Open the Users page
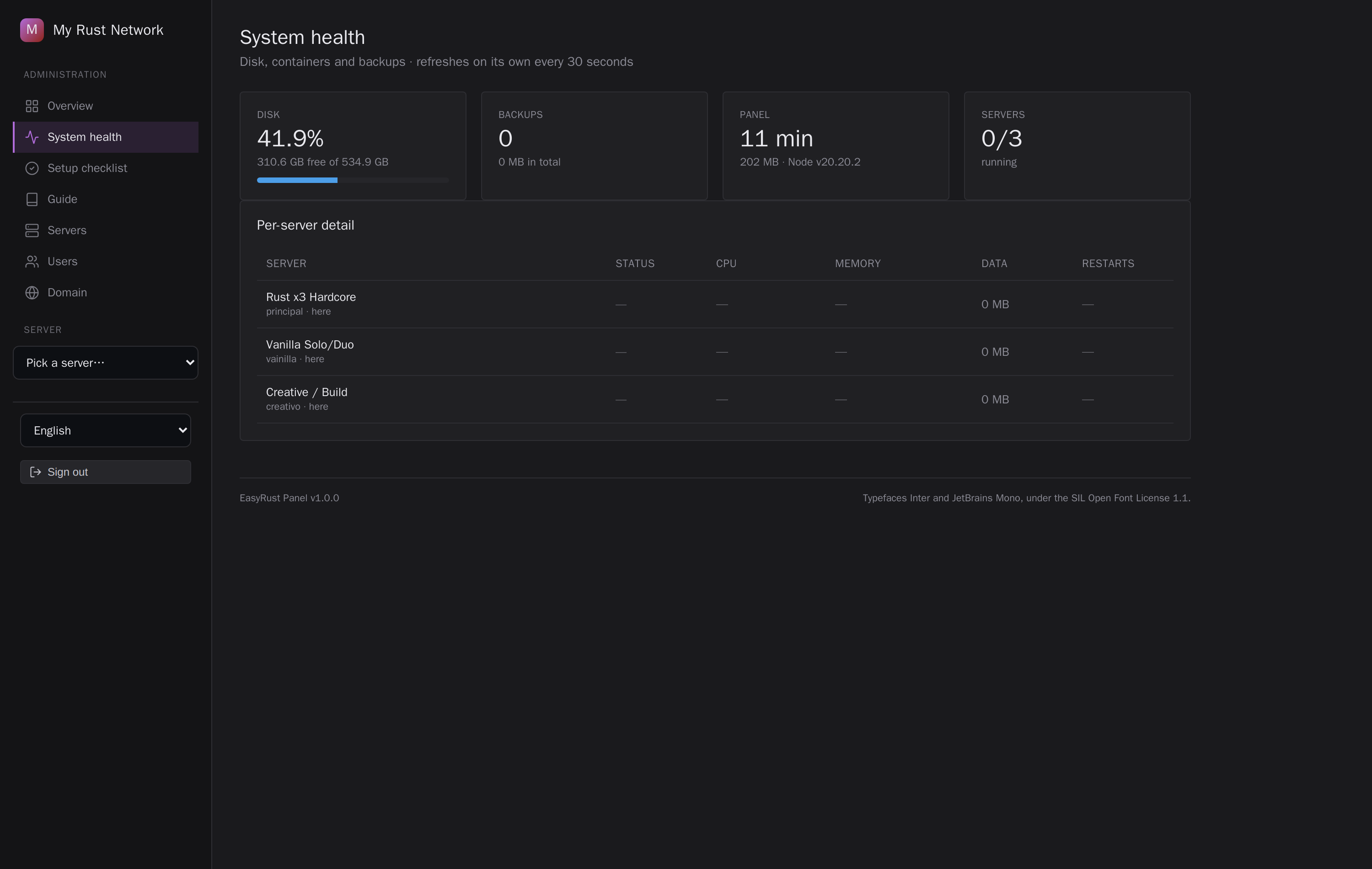 tap(106, 262)
